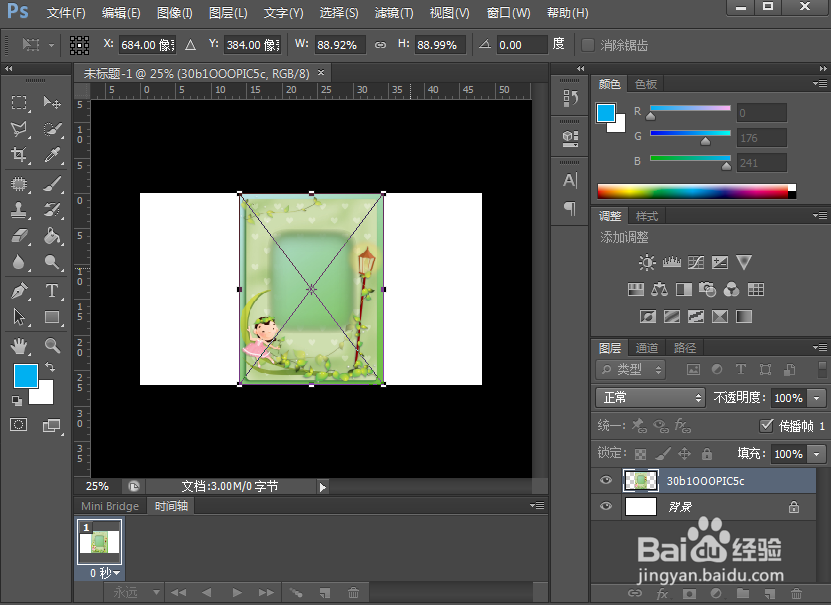Reset default foreground and background colors
This screenshot has width=831, height=605.
(x=17, y=401)
